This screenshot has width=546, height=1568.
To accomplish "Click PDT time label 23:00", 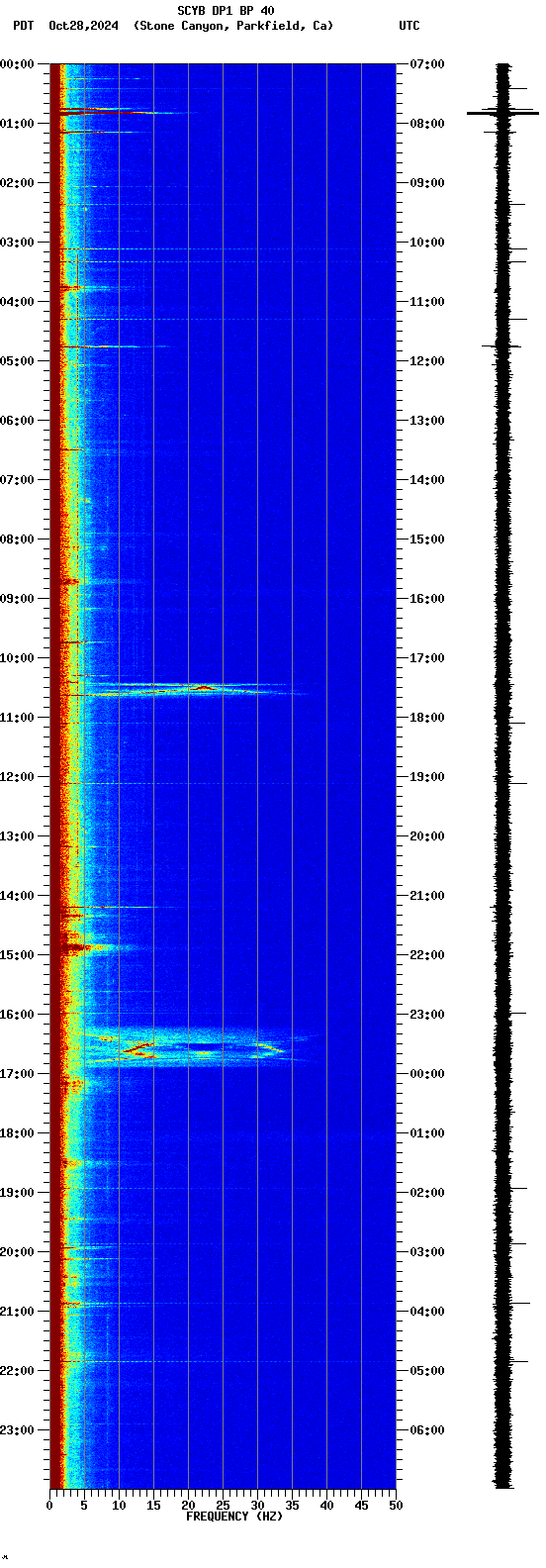I will [x=16, y=1430].
